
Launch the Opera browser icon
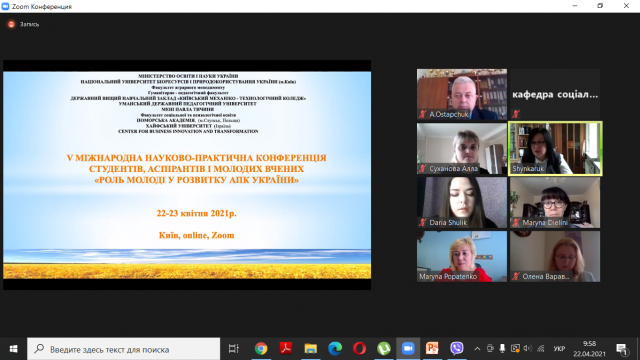[359, 349]
